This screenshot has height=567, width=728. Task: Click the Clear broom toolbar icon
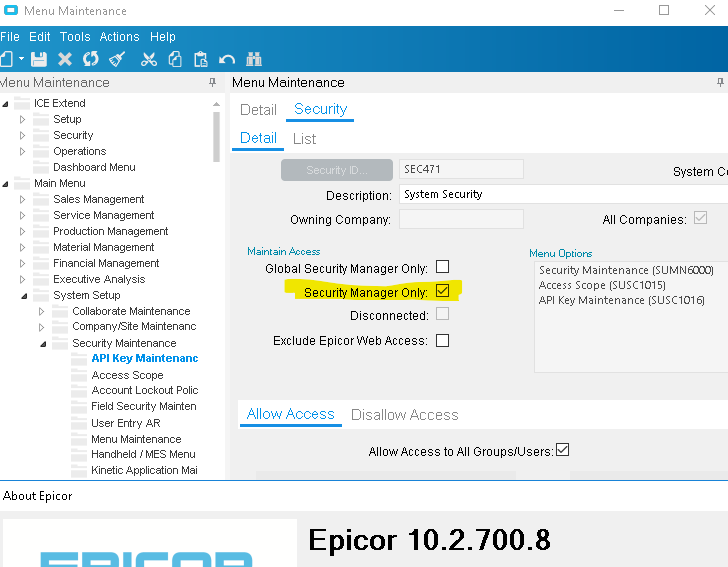click(117, 59)
